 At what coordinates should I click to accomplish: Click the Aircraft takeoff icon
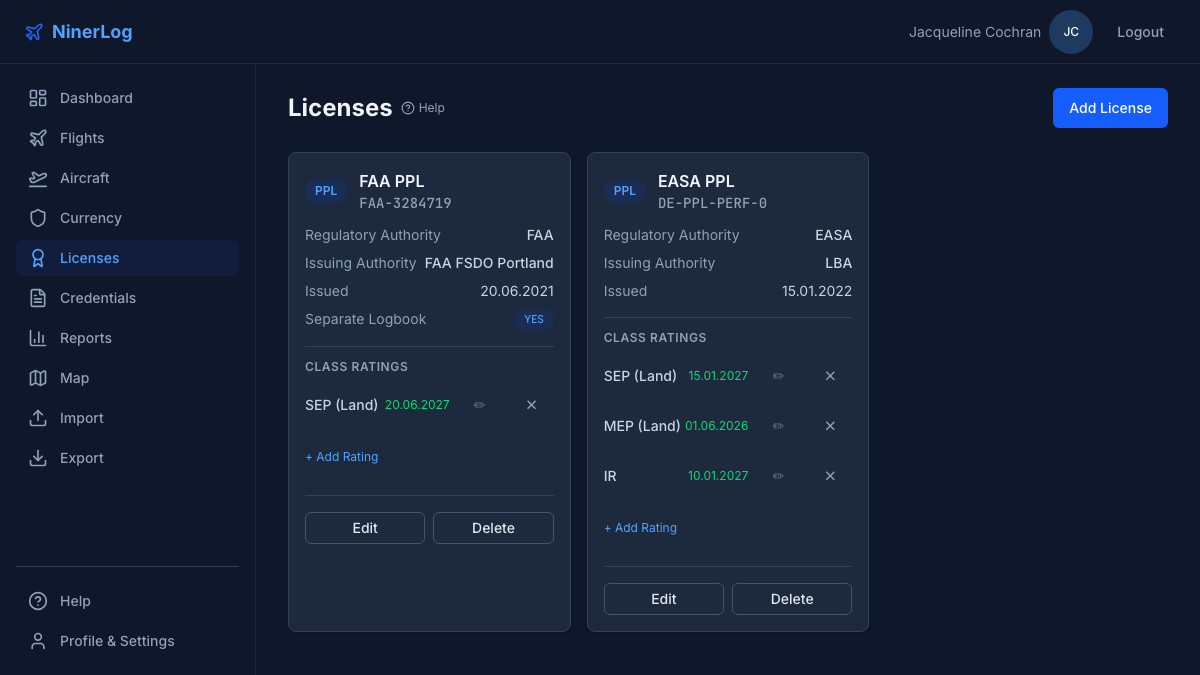[x=38, y=178]
